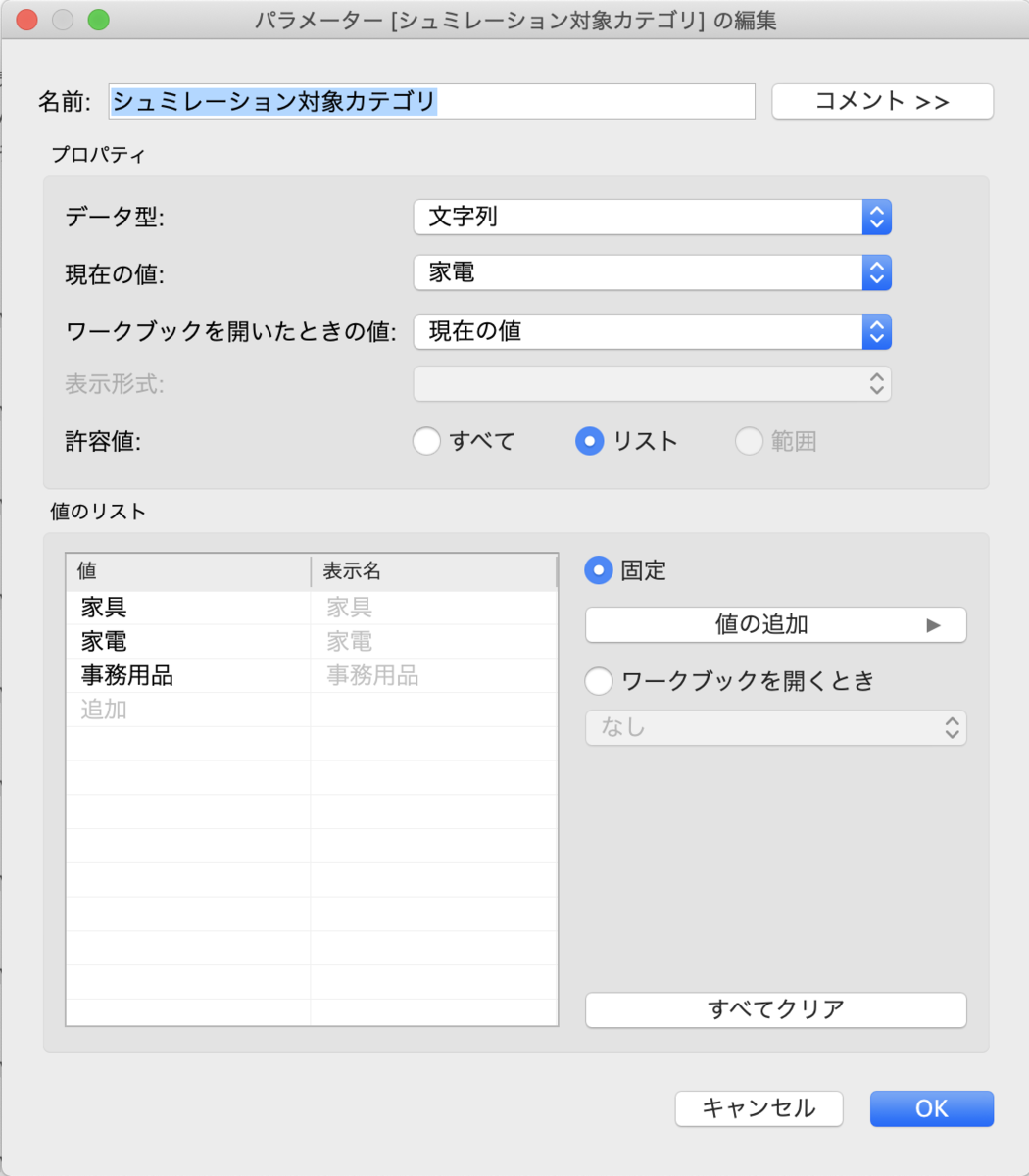Open the なし dropdown
This screenshot has height=1176, width=1029.
(776, 728)
